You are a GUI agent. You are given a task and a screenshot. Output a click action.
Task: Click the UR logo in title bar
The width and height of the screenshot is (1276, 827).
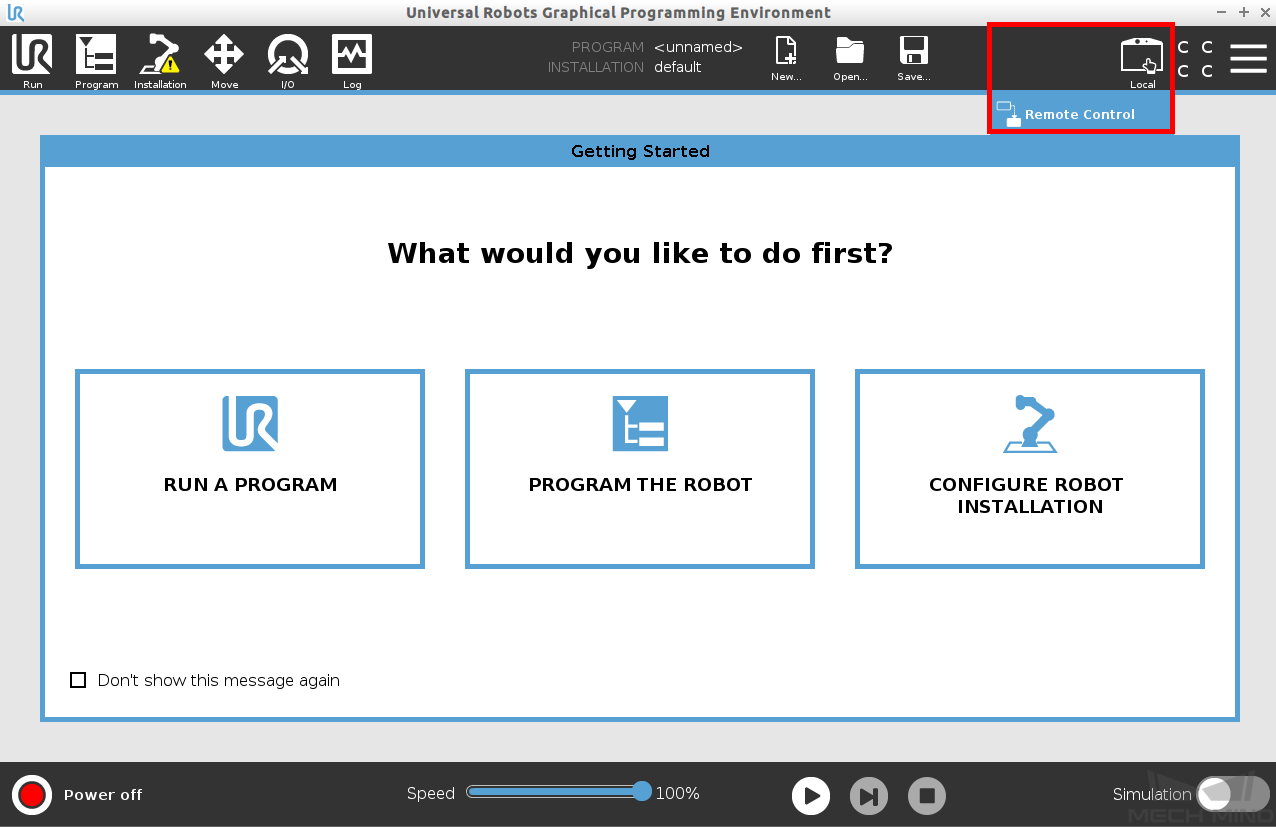[x=15, y=13]
